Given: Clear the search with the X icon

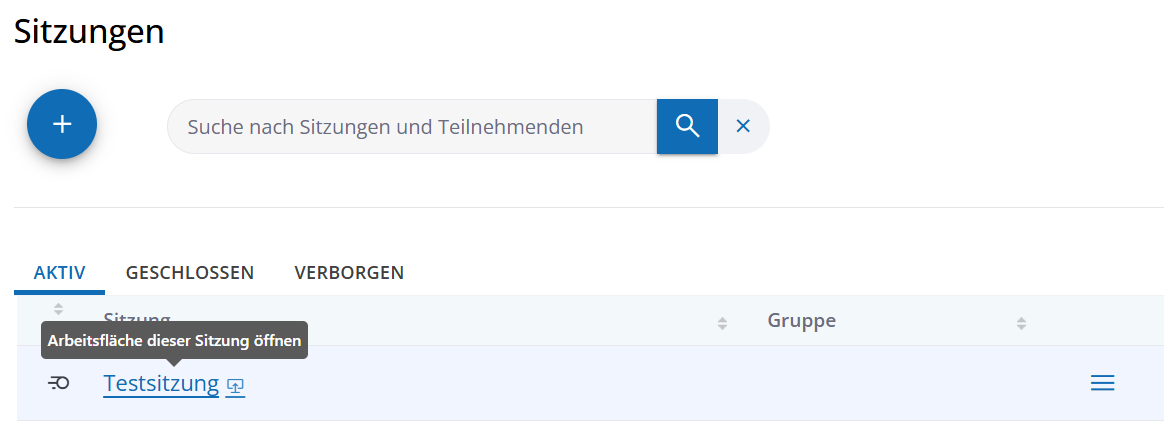Looking at the screenshot, I should click(x=743, y=126).
